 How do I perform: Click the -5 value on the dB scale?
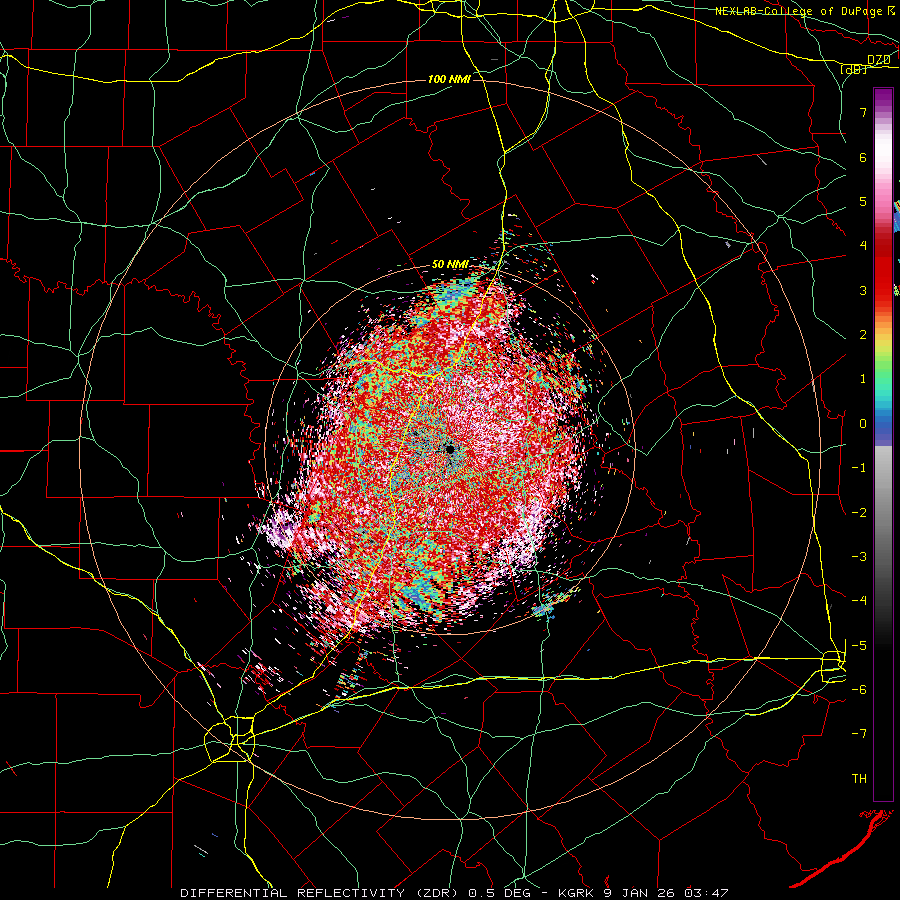tap(859, 645)
